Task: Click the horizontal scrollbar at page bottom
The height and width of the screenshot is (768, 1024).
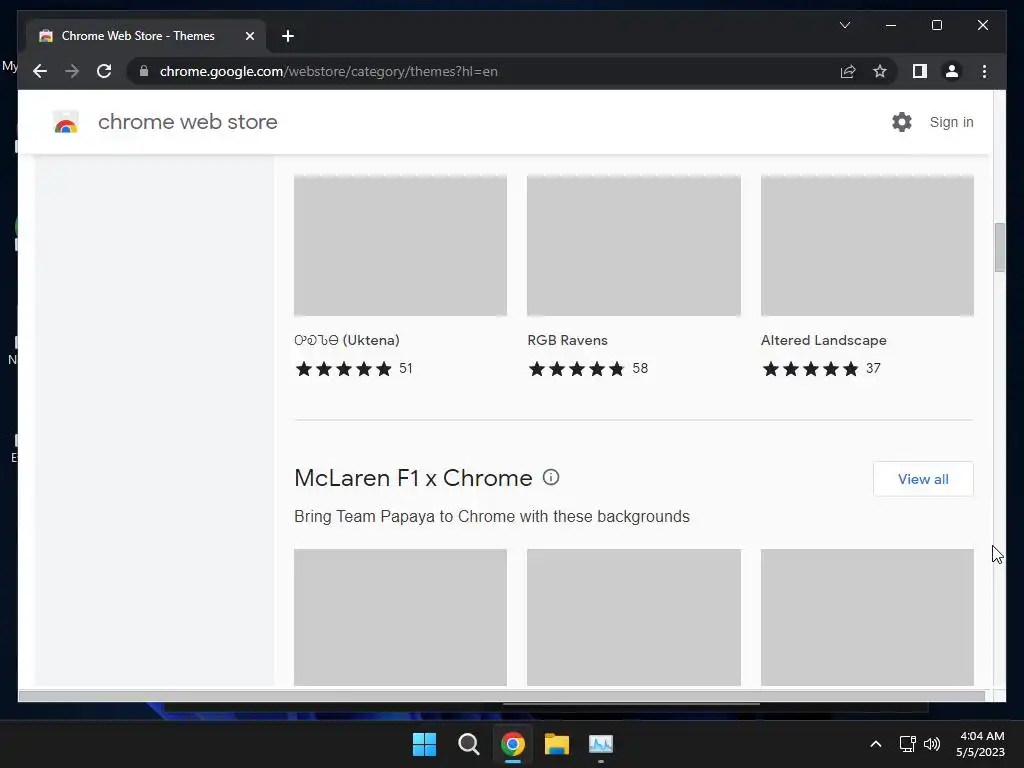Action: (x=502, y=696)
